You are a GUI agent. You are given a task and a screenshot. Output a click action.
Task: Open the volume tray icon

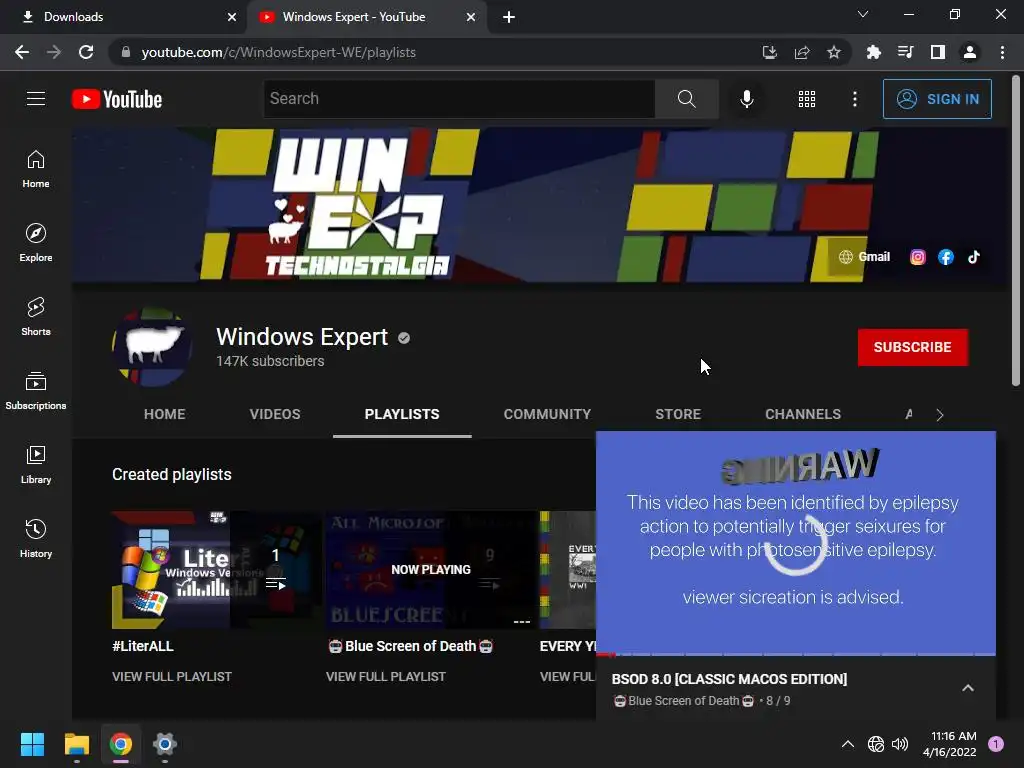click(x=900, y=744)
